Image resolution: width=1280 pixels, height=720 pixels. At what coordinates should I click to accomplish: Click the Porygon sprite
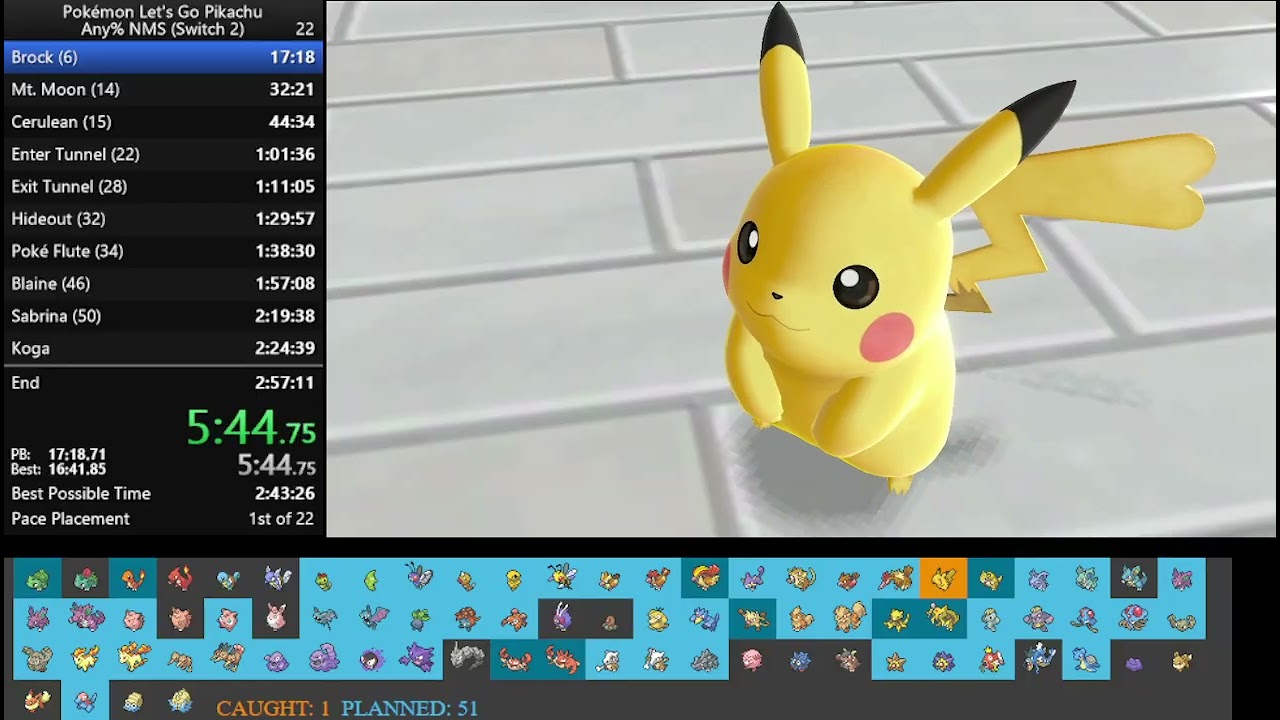tap(86, 700)
